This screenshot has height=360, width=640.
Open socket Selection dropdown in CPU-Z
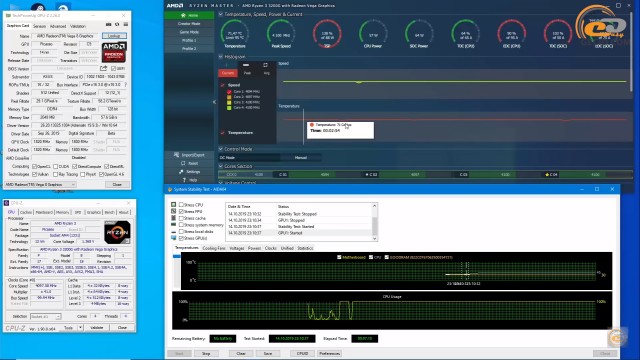coord(46,317)
